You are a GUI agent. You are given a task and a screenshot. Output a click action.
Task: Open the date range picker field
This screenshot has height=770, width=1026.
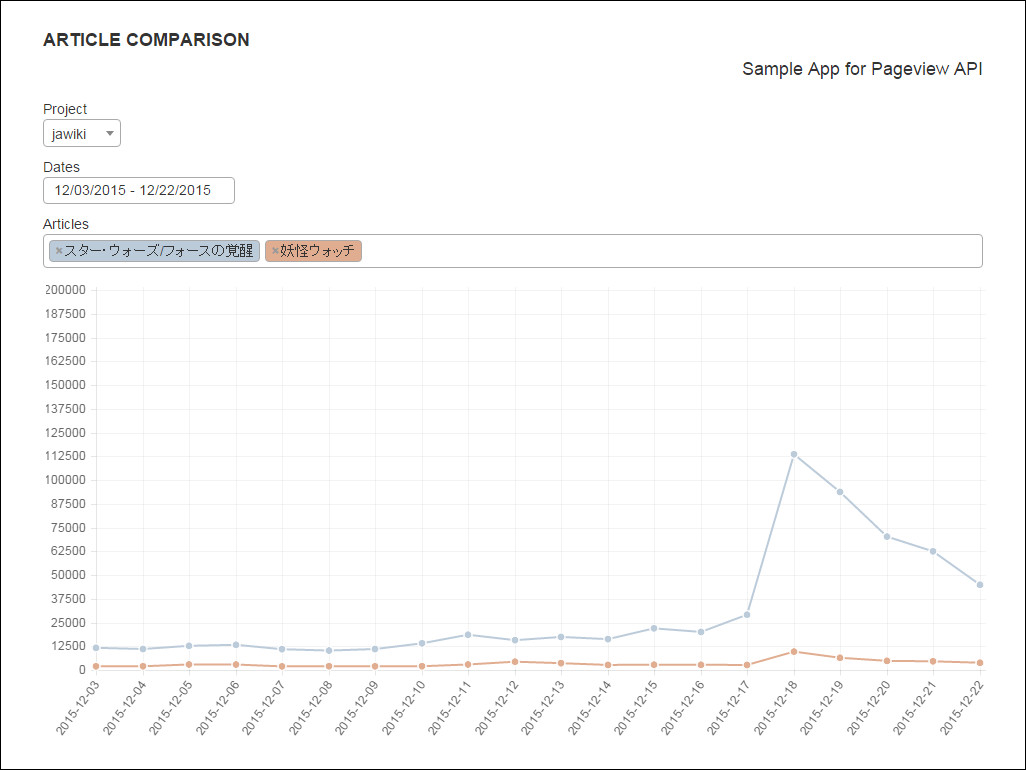click(139, 190)
